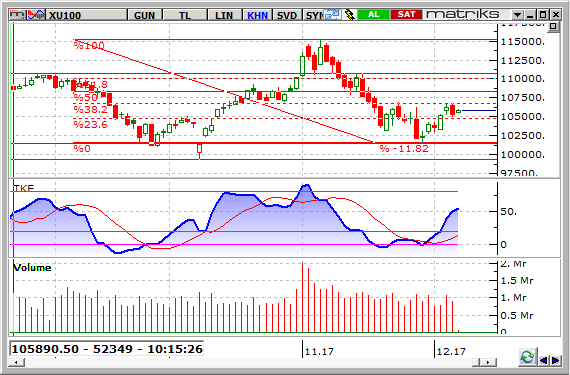
Task: Click the Matriks 'm' logo icon
Action: tap(18, 15)
